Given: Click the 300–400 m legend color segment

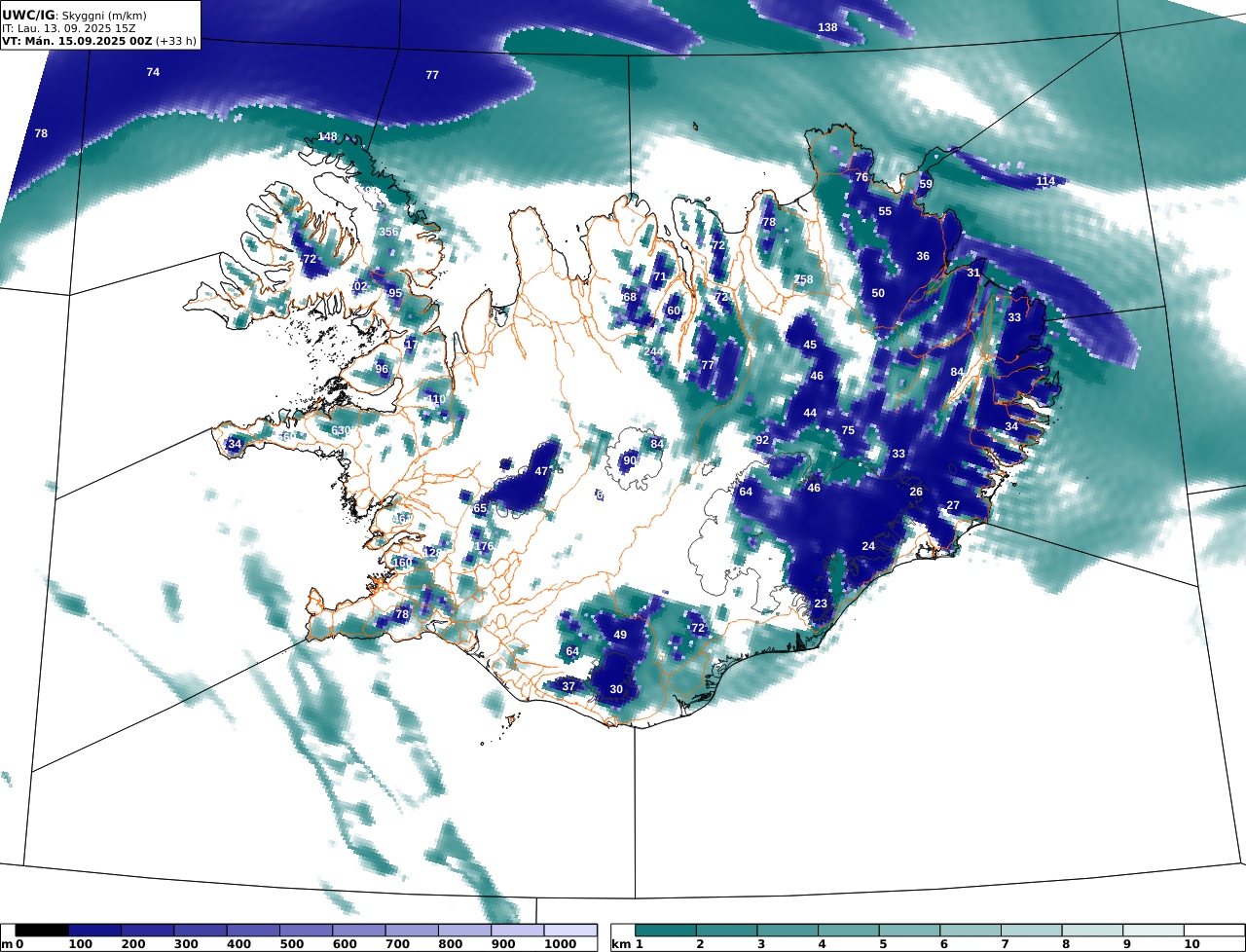Looking at the screenshot, I should pos(201,931).
